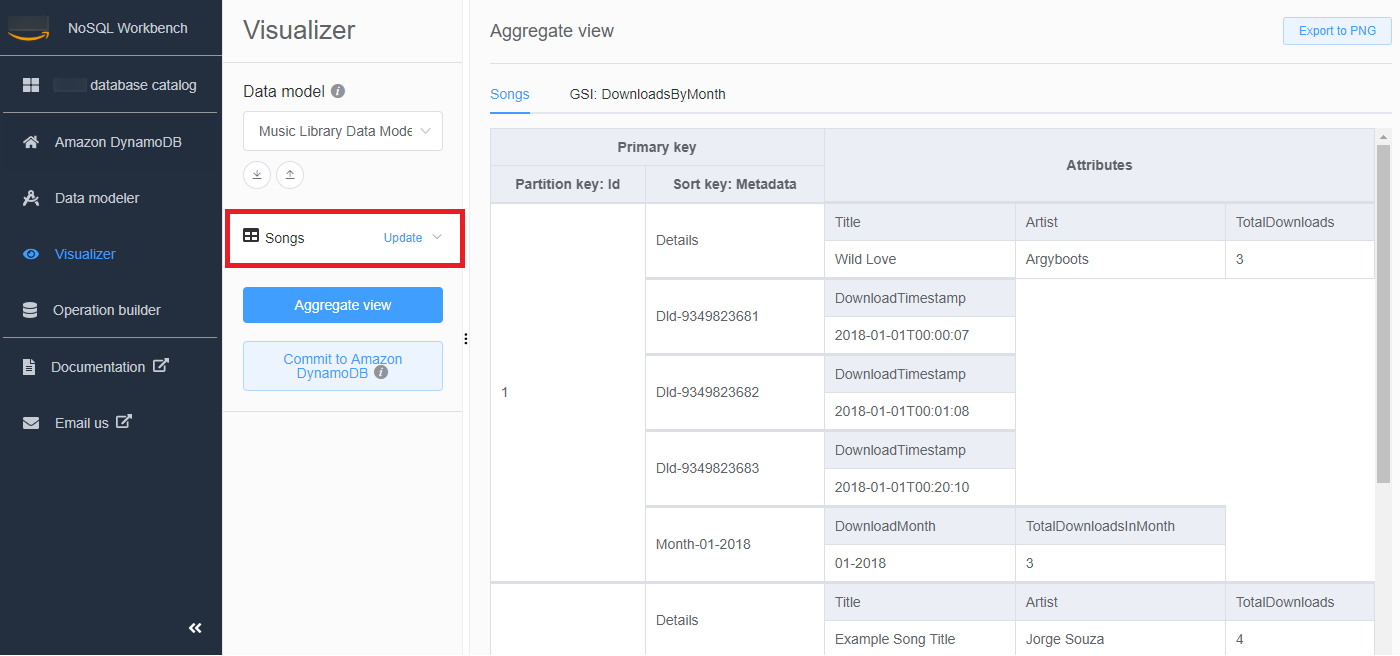Click the Operation builder database icon
The height and width of the screenshot is (656, 1400).
click(x=31, y=310)
